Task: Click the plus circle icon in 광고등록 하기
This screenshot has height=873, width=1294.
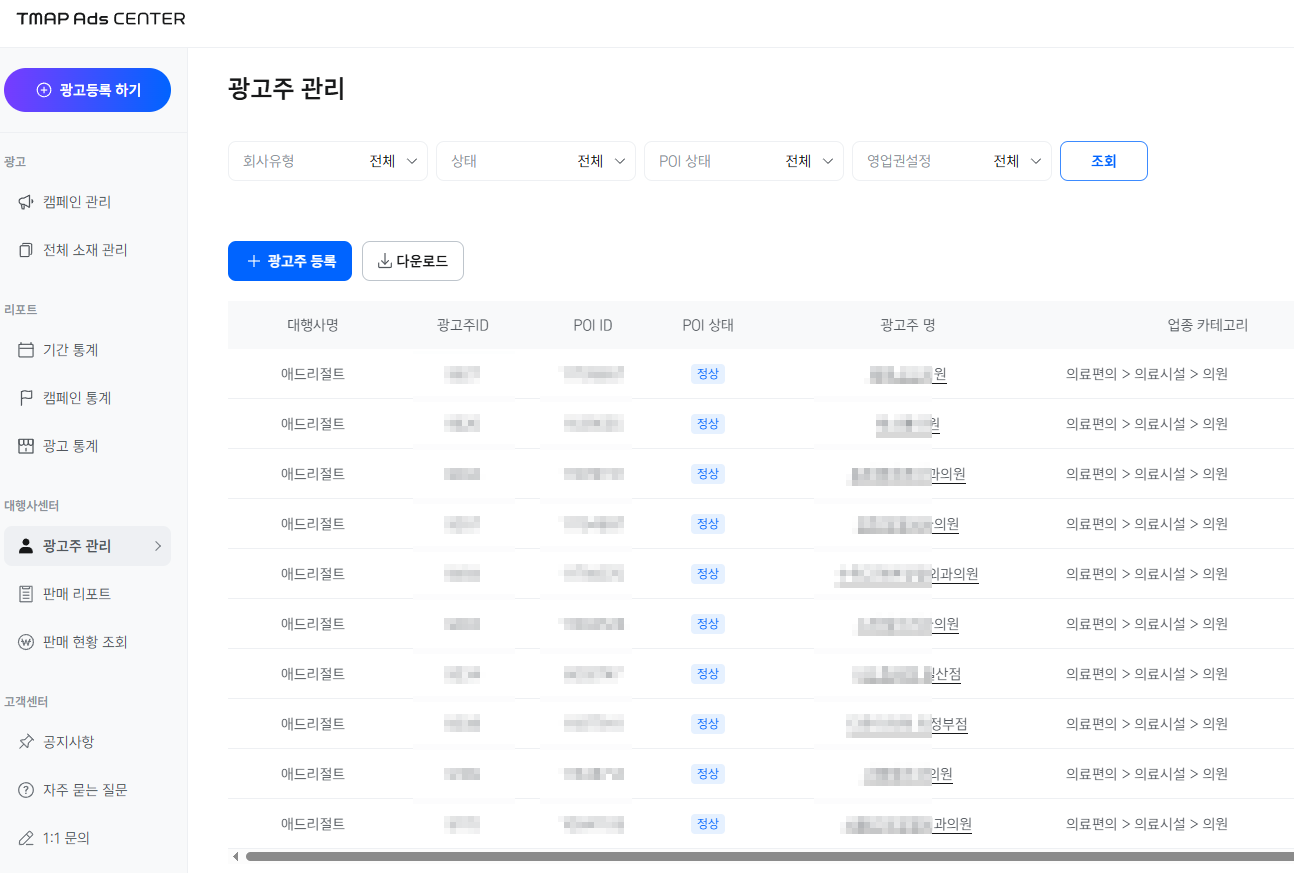Action: coord(43,90)
